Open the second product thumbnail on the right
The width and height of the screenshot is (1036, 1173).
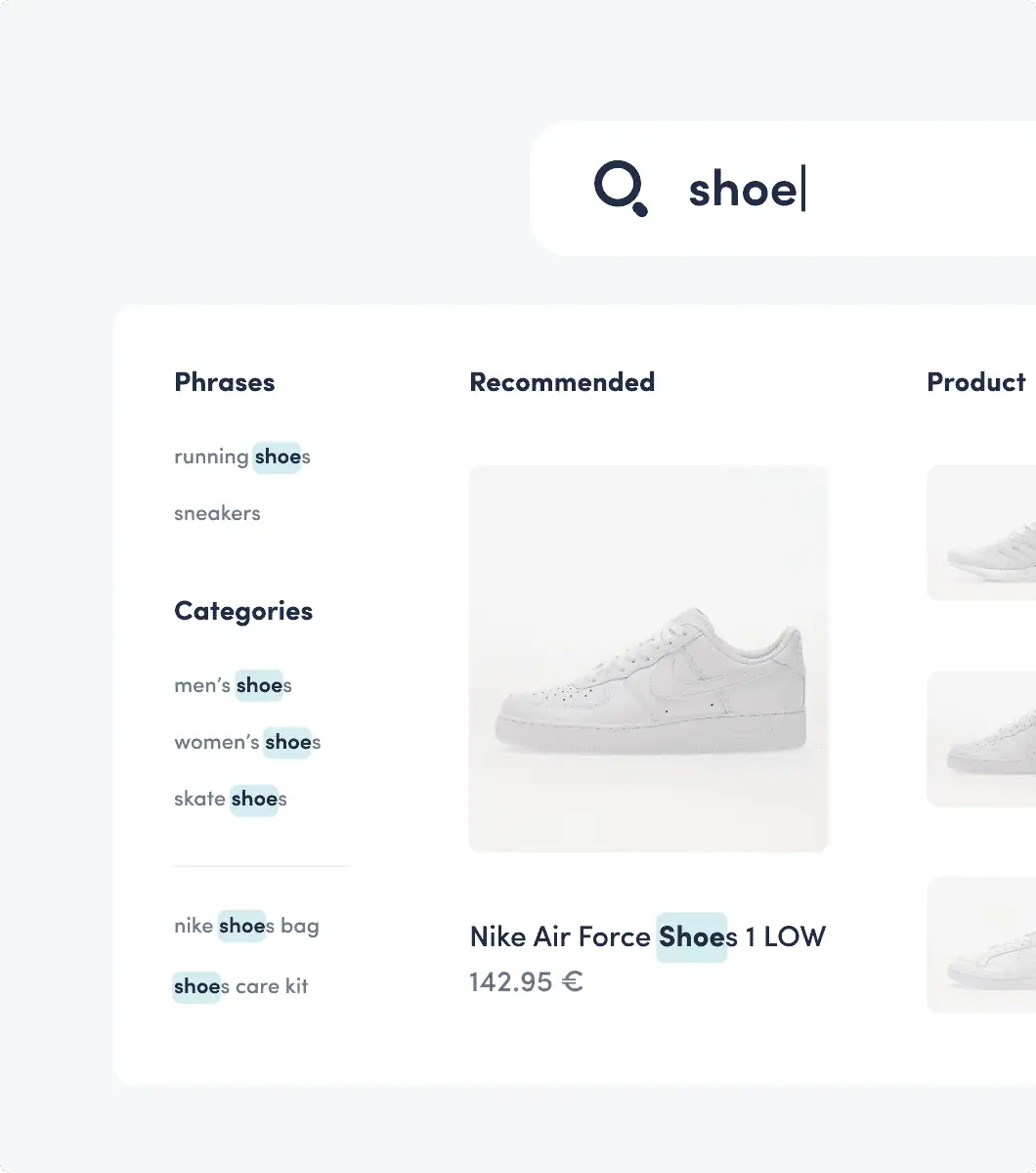pos(981,739)
